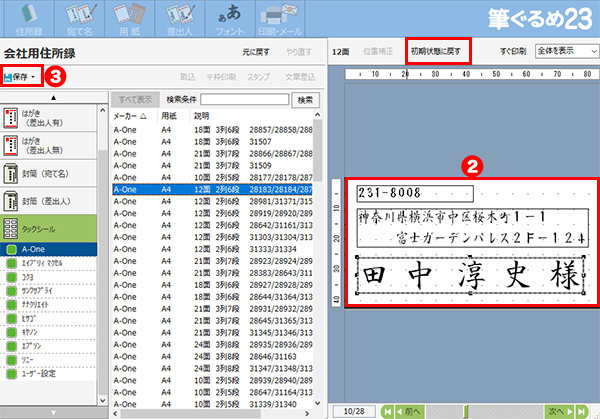The height and width of the screenshot is (419, 600).
Task: Click the paper list vertical scrollbar up arrow
Action: point(318,114)
